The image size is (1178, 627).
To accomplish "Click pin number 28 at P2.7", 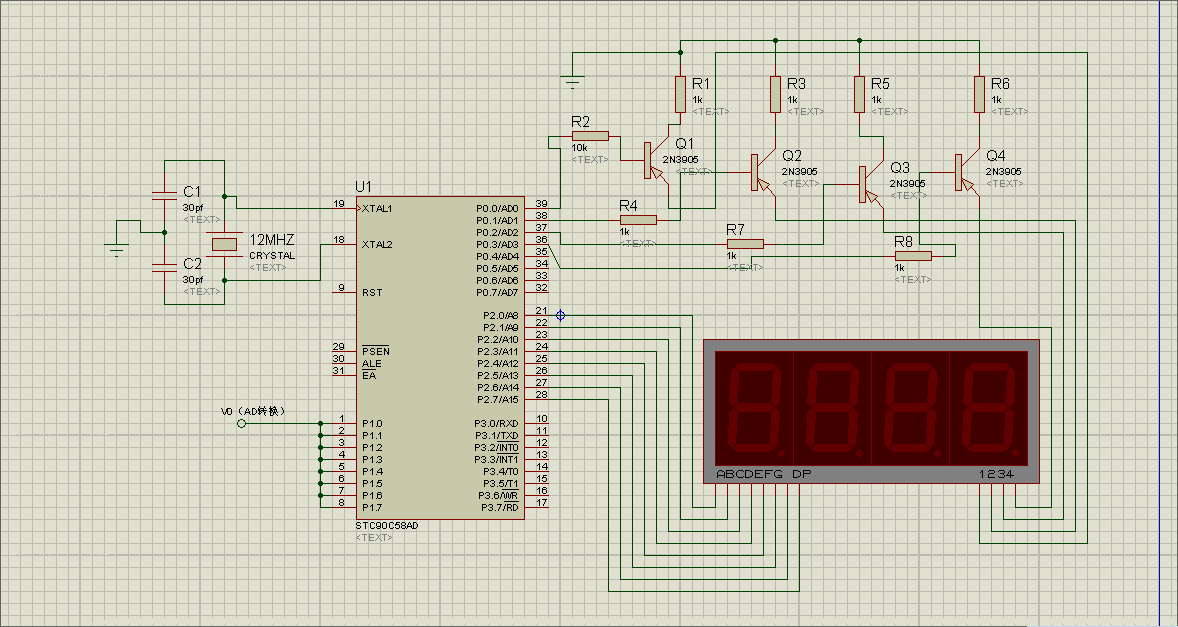I will tap(542, 394).
